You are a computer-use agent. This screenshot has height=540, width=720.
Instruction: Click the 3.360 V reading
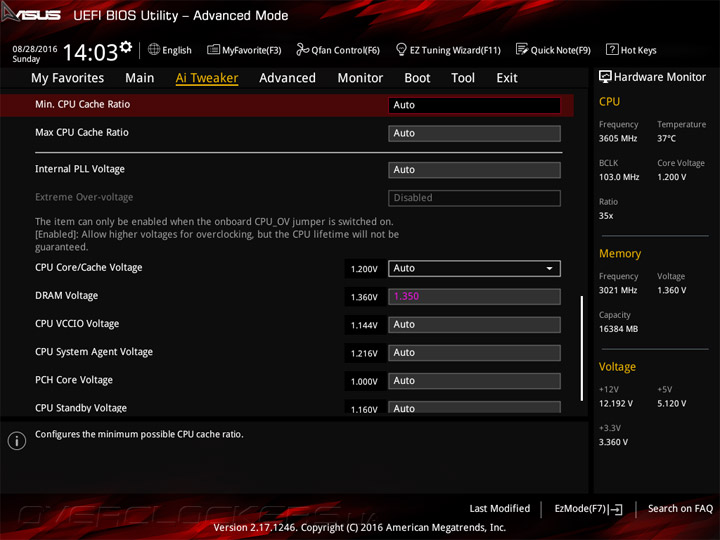(x=613, y=442)
